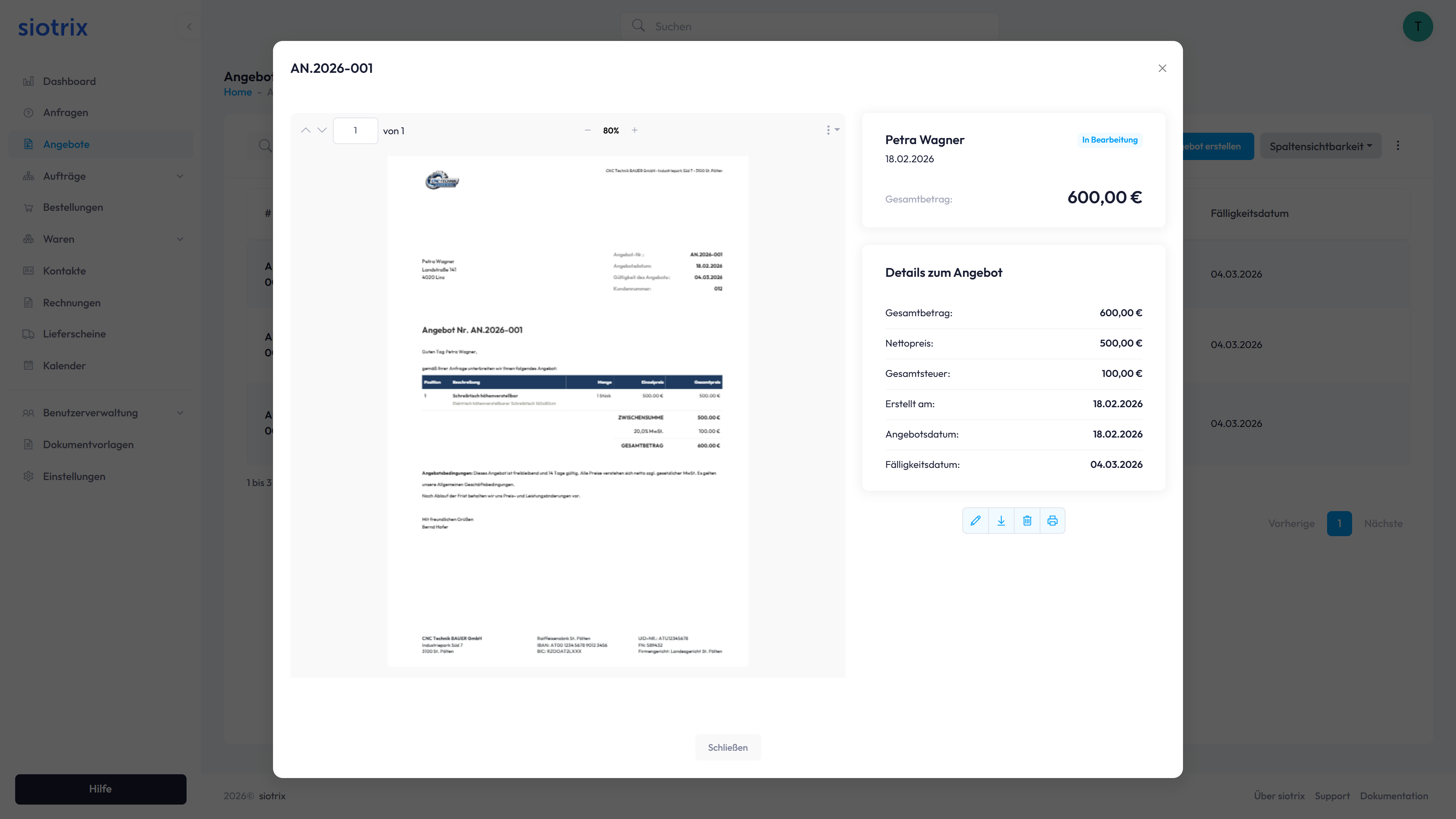The height and width of the screenshot is (819, 1456).
Task: Close dialog with X icon
Action: [1162, 68]
